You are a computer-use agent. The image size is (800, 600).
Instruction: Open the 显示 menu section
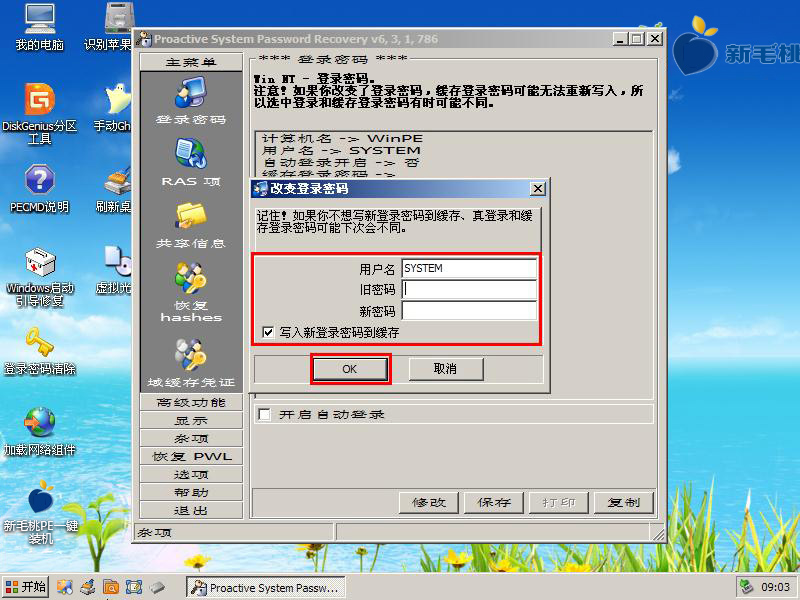[191, 420]
